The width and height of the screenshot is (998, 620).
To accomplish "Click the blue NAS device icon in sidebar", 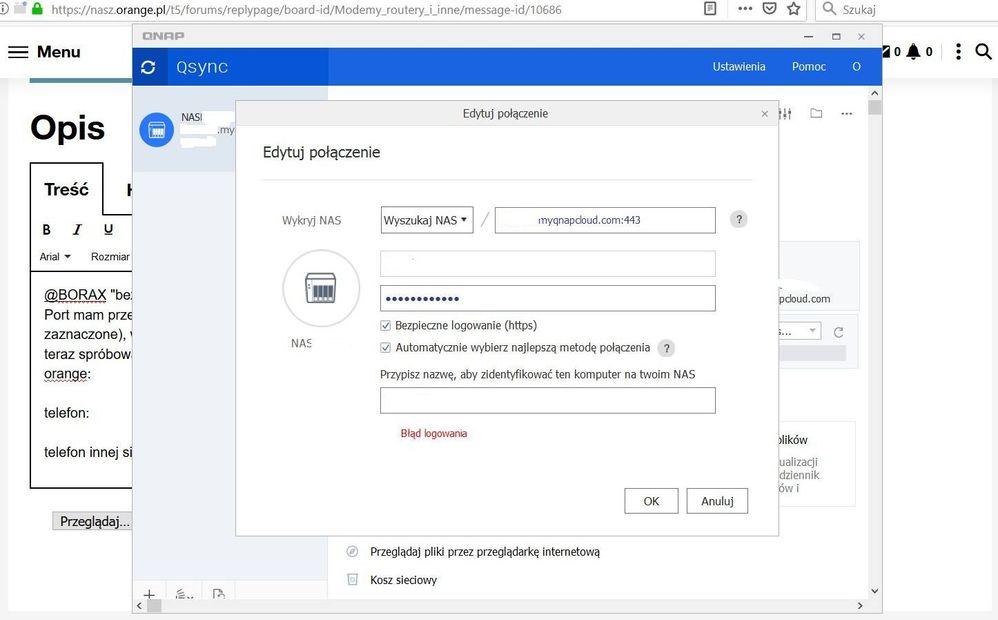I will pyautogui.click(x=156, y=130).
